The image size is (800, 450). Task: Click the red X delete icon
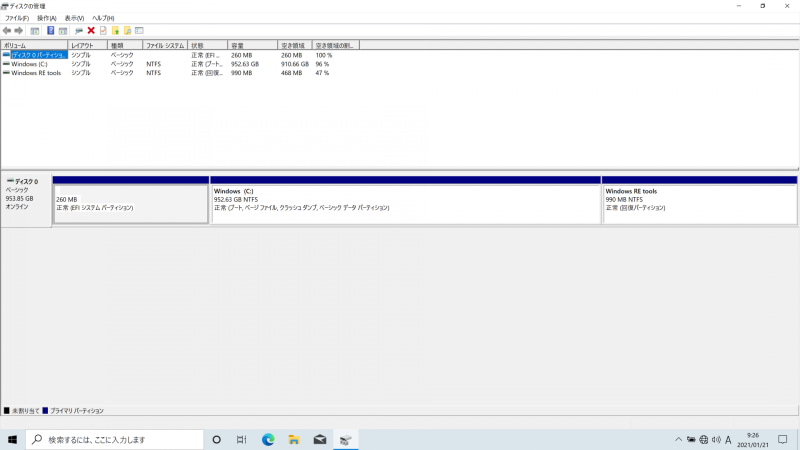click(91, 31)
